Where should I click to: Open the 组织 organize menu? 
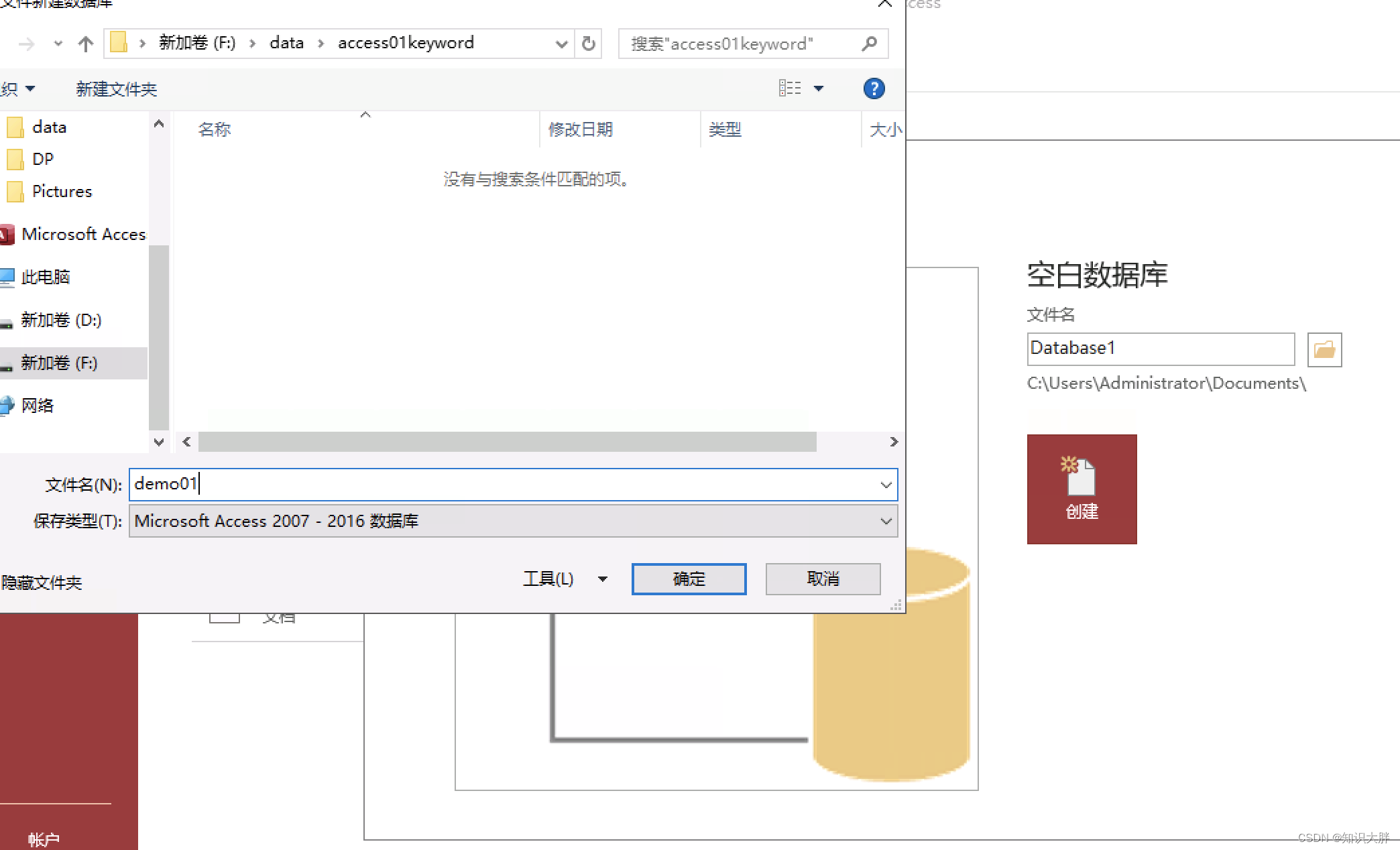coord(17,88)
